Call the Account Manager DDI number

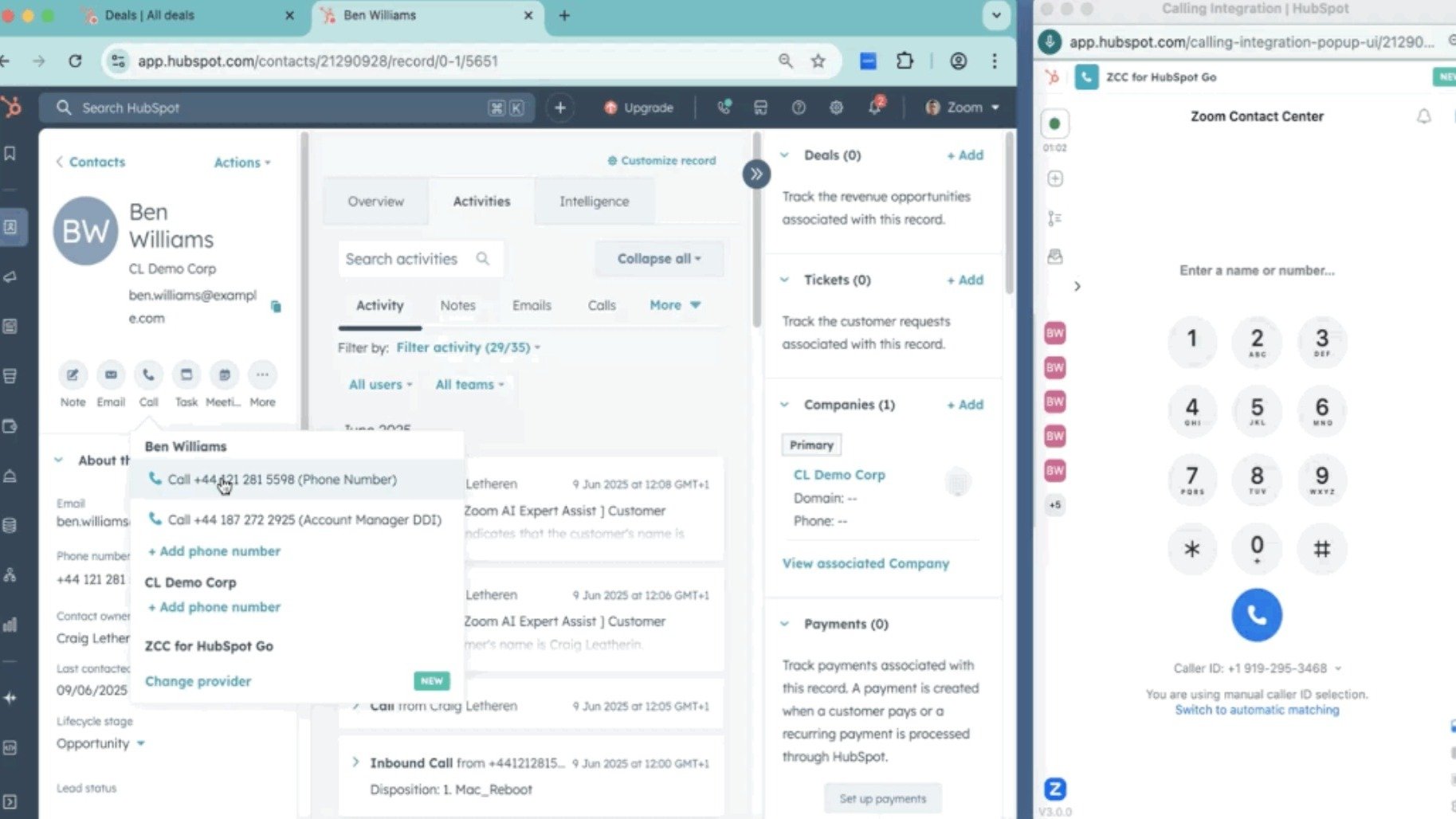(304, 519)
